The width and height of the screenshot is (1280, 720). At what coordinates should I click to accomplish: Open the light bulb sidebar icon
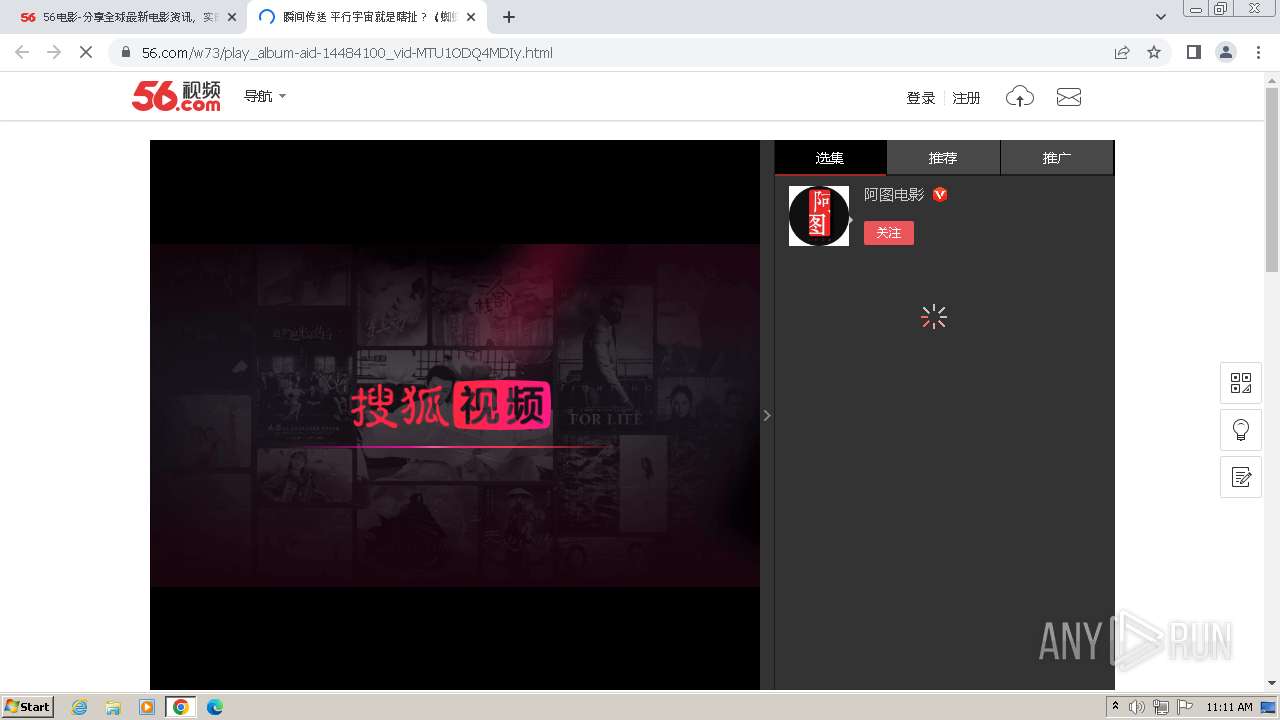tap(1241, 430)
